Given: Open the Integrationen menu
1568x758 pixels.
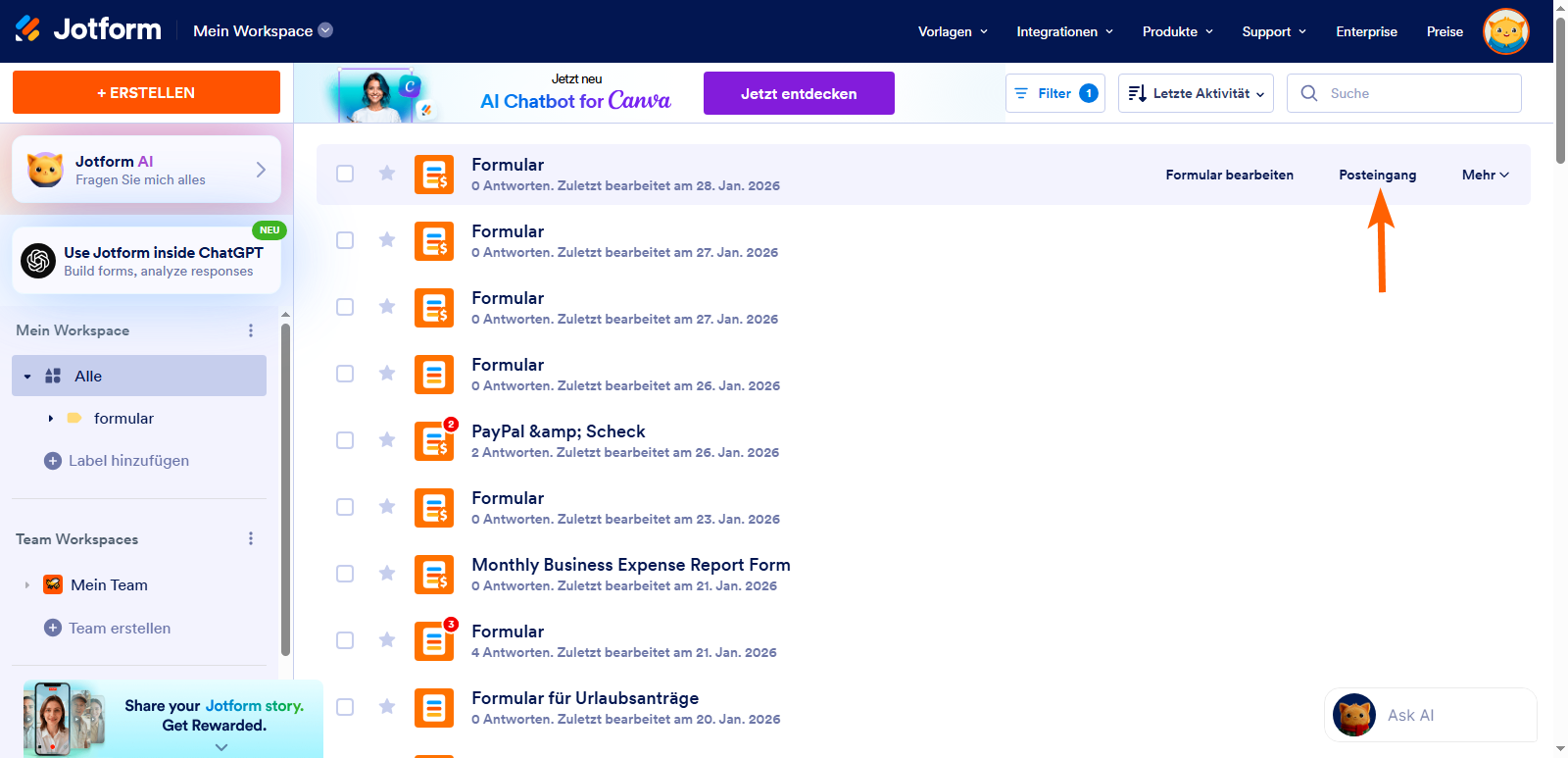Looking at the screenshot, I should pos(1064,31).
